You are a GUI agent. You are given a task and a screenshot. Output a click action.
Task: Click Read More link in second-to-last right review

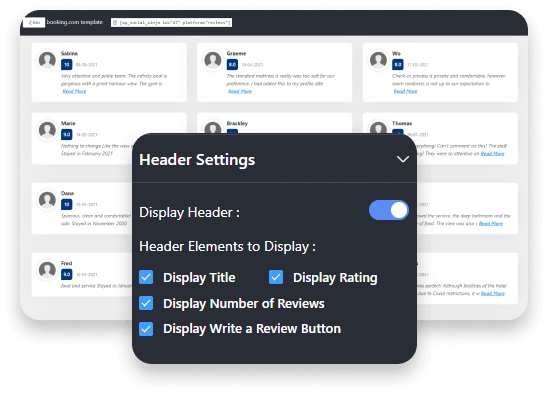tap(491, 223)
